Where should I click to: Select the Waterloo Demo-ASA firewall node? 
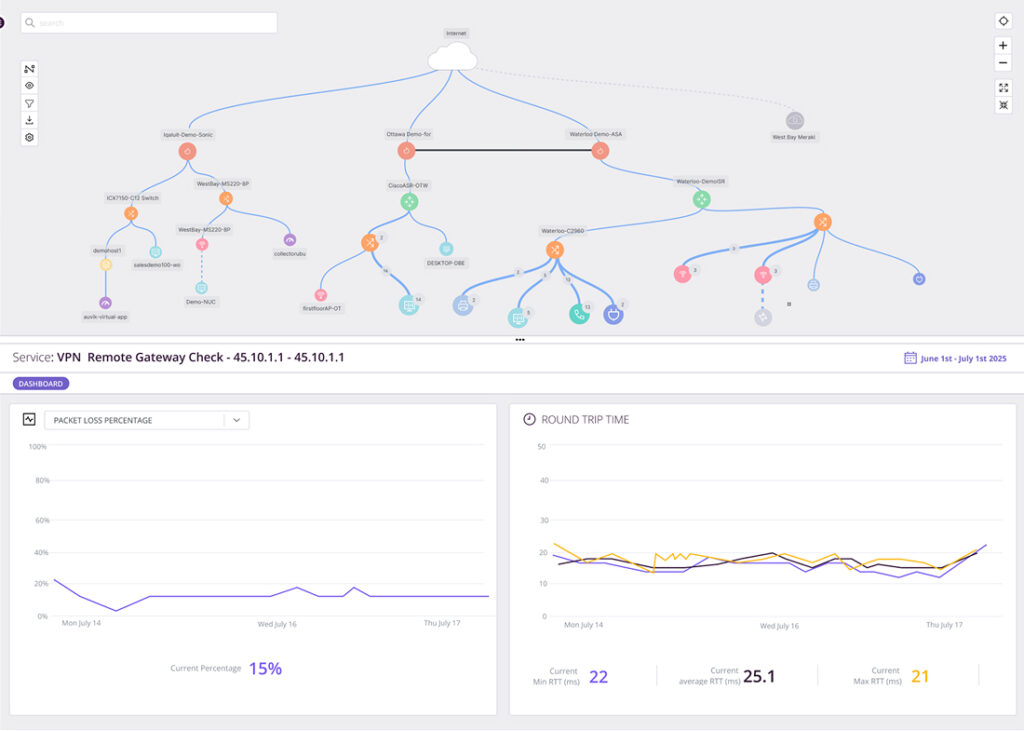point(600,151)
